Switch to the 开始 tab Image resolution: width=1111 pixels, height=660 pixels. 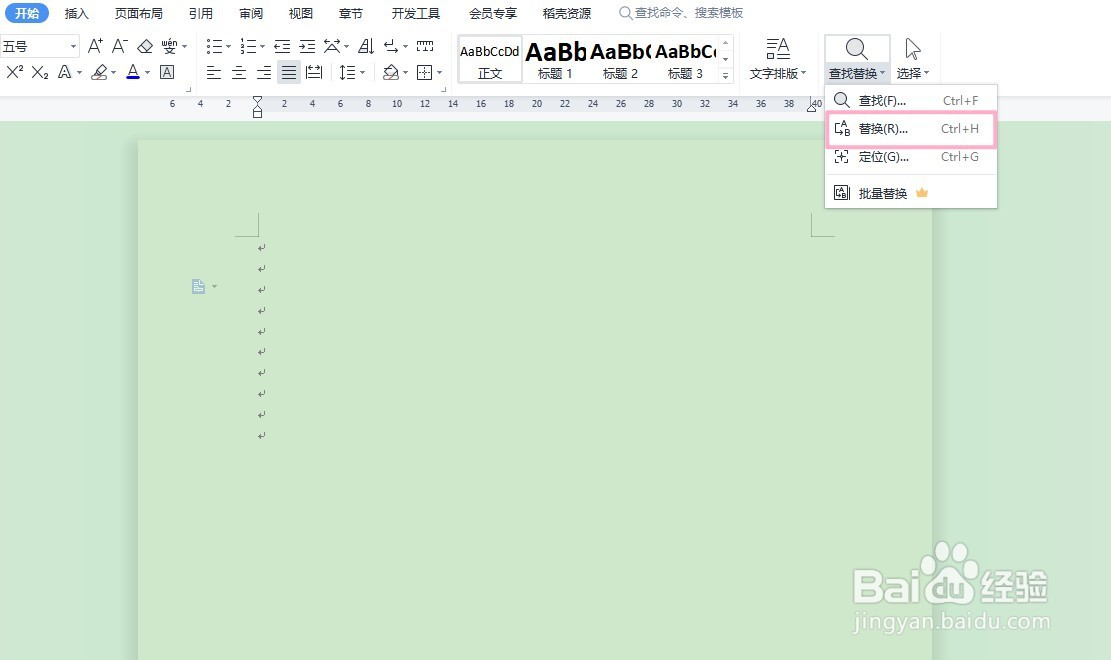[27, 13]
